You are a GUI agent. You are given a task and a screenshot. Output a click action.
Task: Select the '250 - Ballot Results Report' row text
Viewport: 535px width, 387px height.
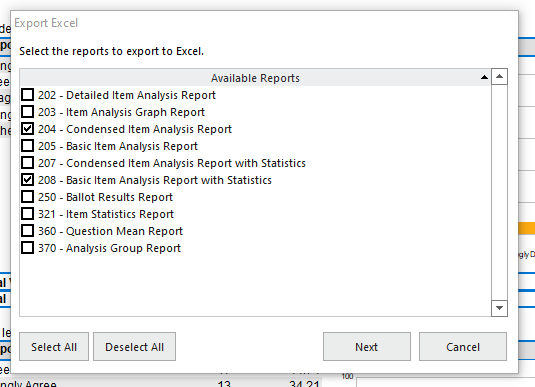(105, 197)
